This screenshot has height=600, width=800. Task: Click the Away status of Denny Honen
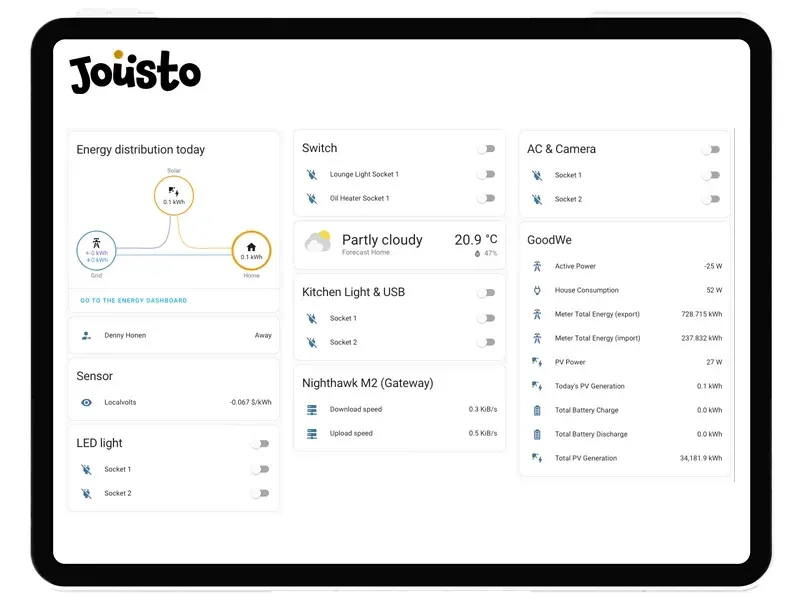(263, 335)
